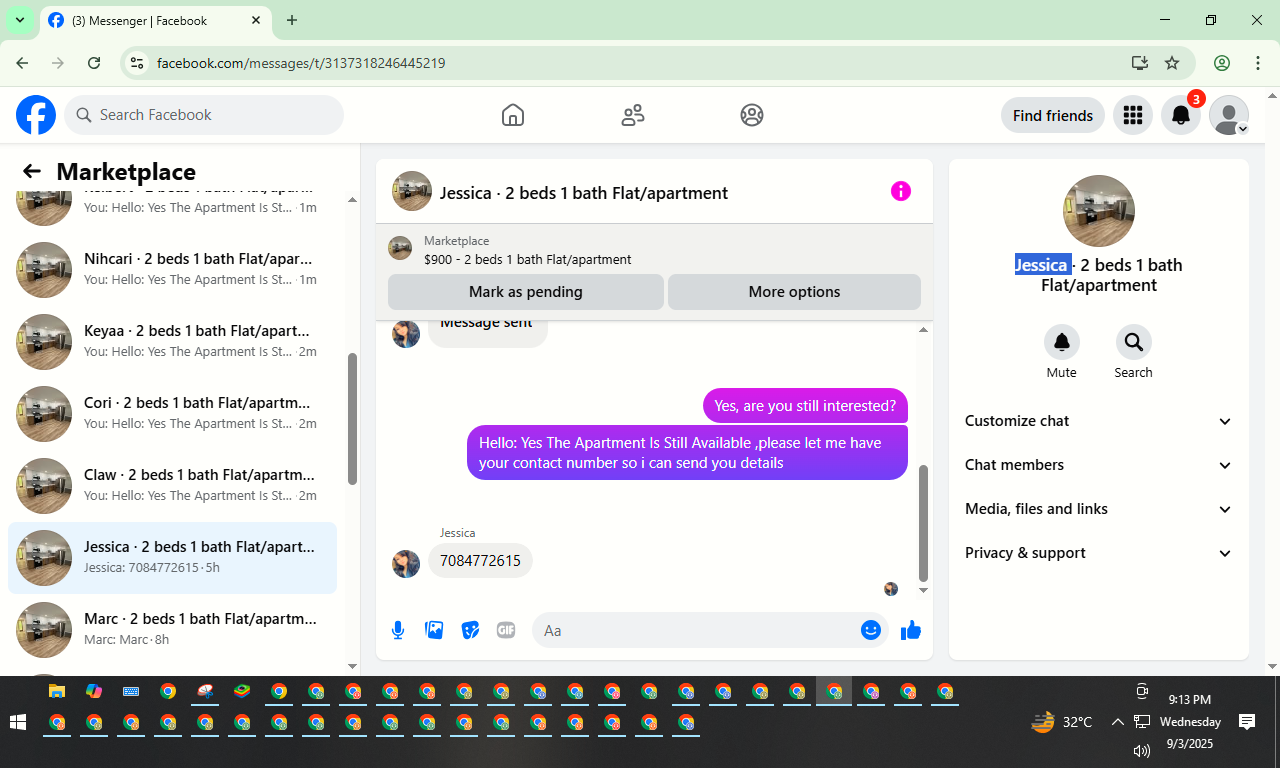Viewport: 1280px width, 768px height.
Task: Open Marketplace listing $900 2 beds link
Action: [x=527, y=259]
